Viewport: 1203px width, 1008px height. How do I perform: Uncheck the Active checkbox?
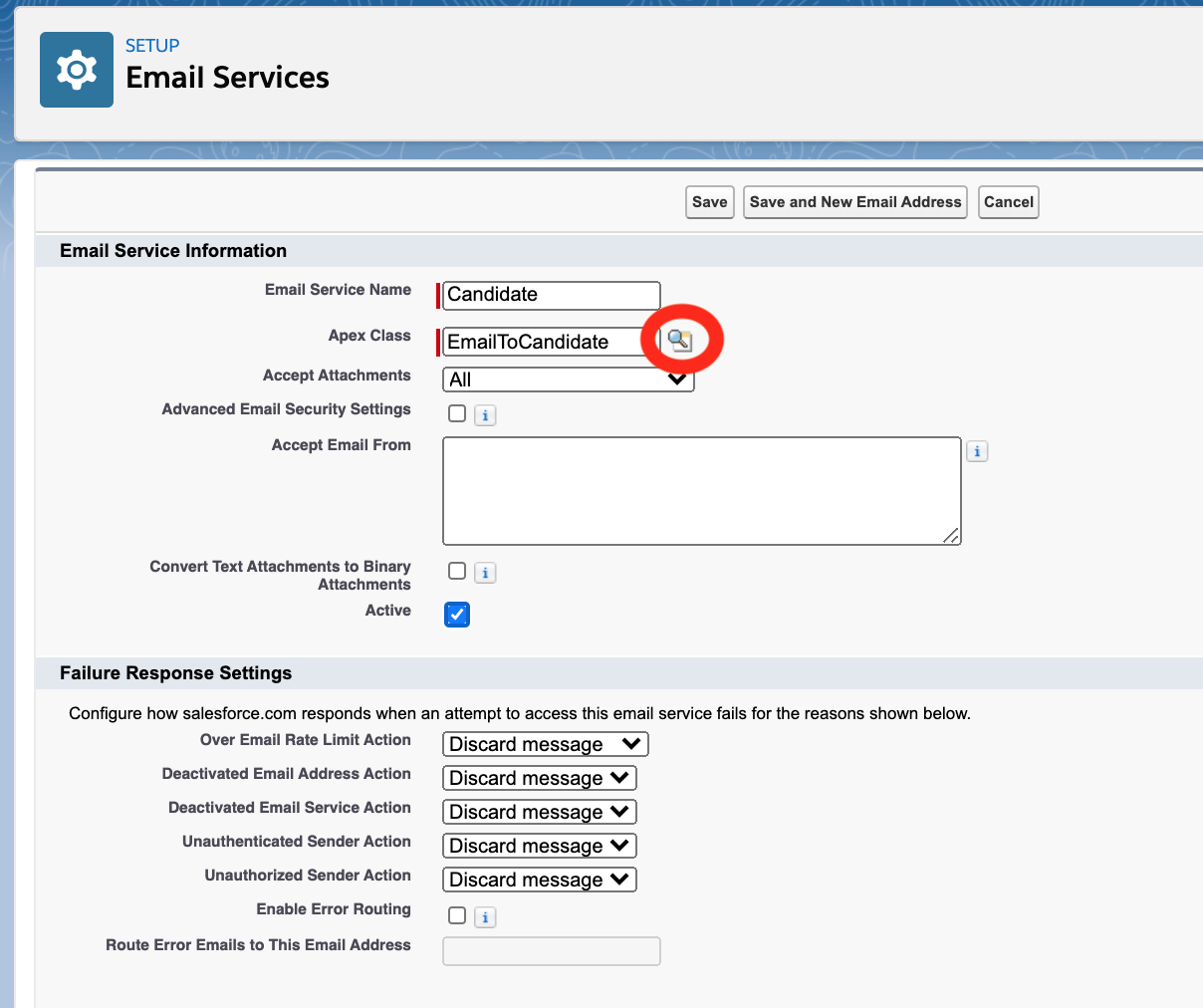457,615
